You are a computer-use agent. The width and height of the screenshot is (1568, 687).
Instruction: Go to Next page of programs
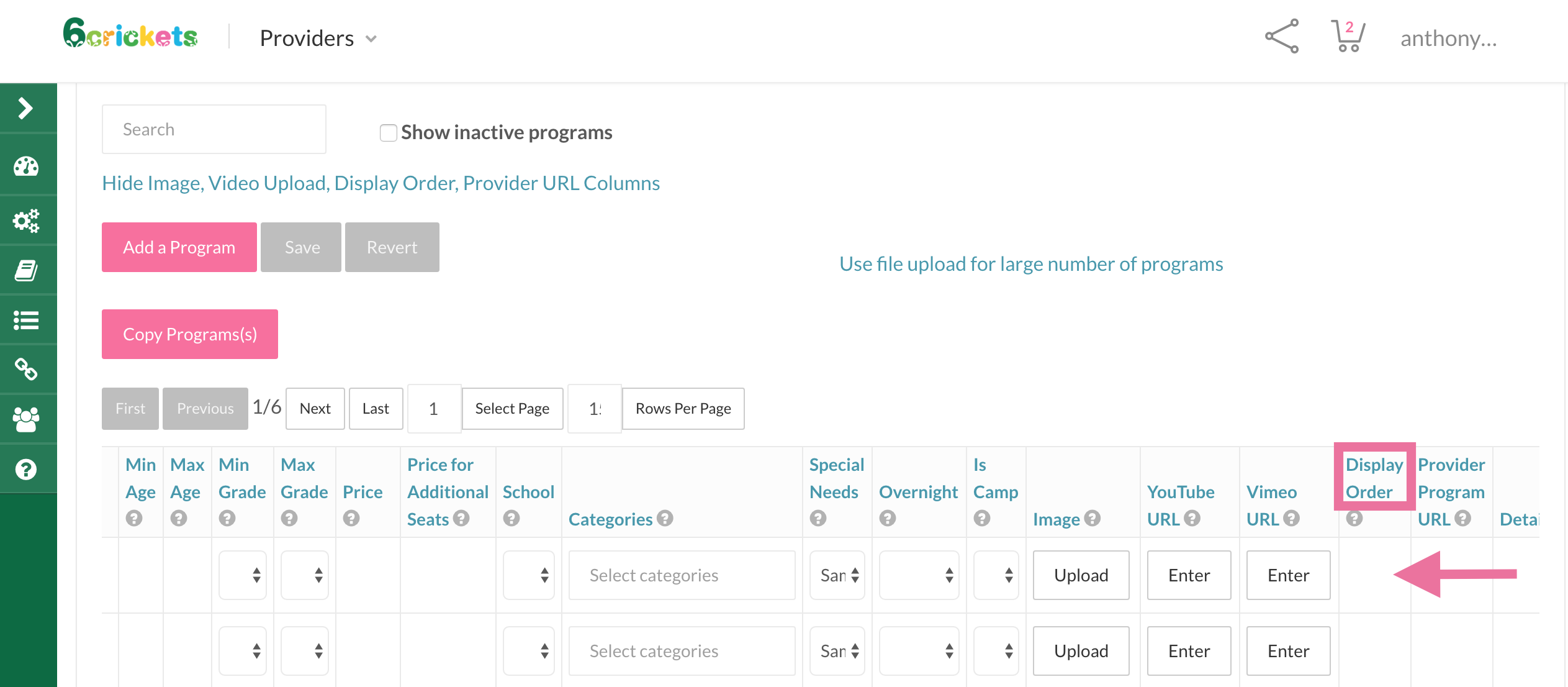(315, 409)
